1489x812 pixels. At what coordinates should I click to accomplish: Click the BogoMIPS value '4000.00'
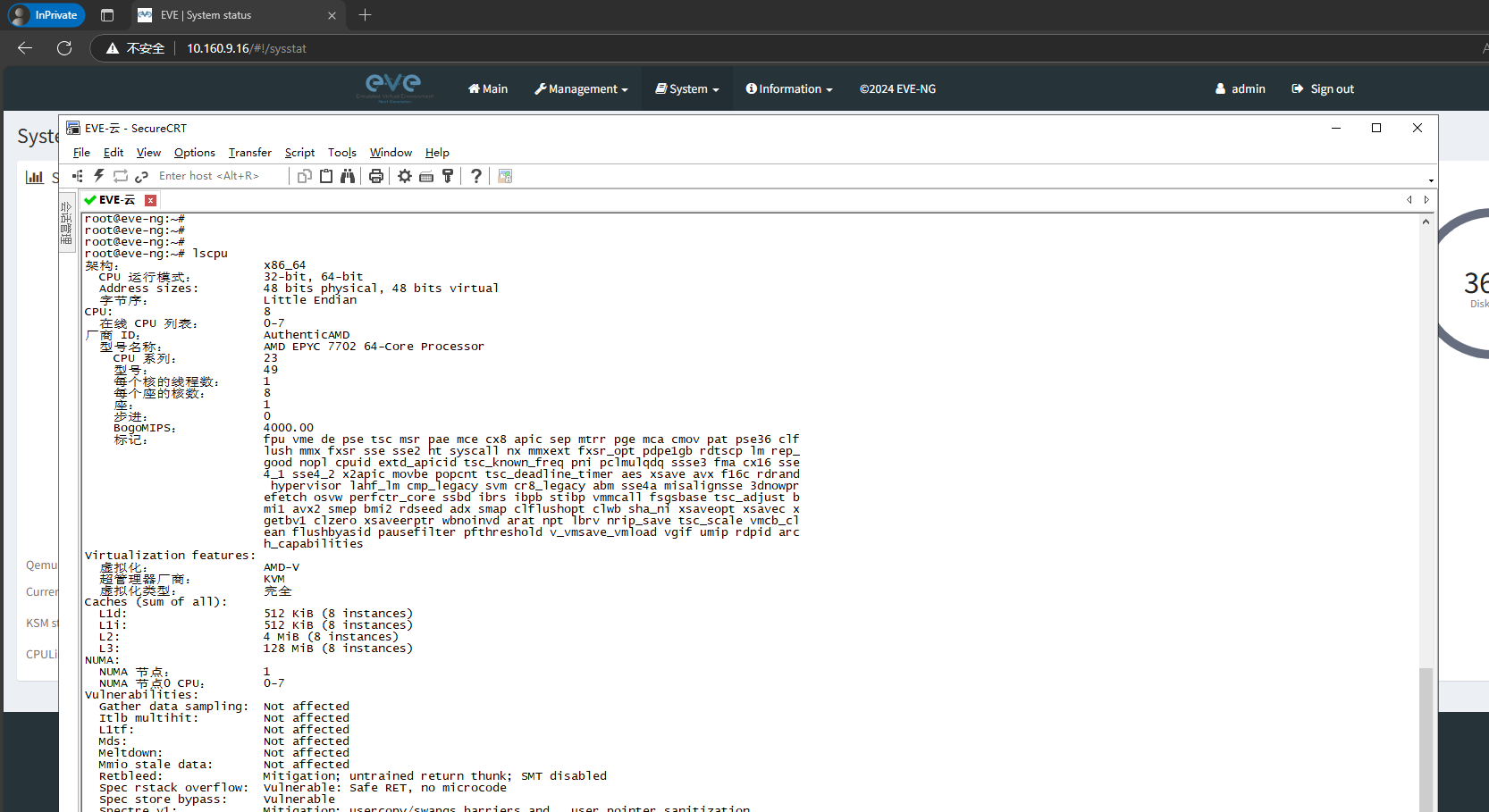click(x=289, y=428)
